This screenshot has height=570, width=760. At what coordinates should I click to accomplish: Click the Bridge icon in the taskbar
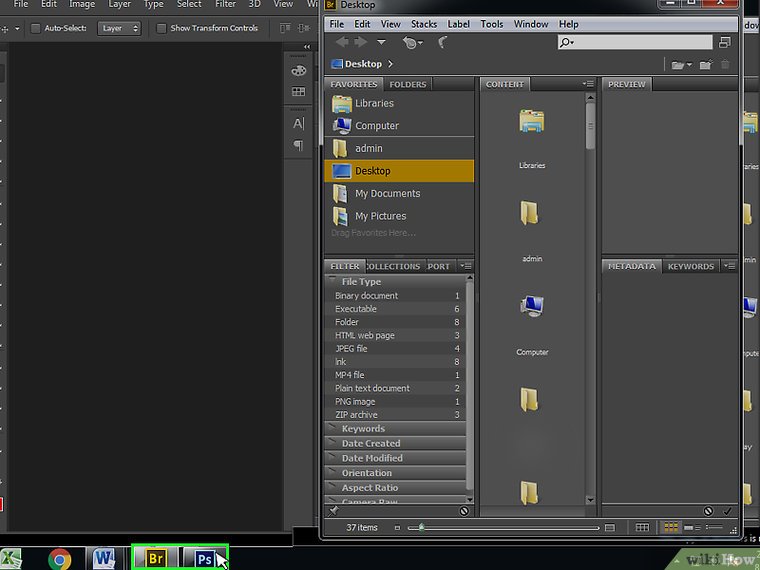[x=156, y=558]
